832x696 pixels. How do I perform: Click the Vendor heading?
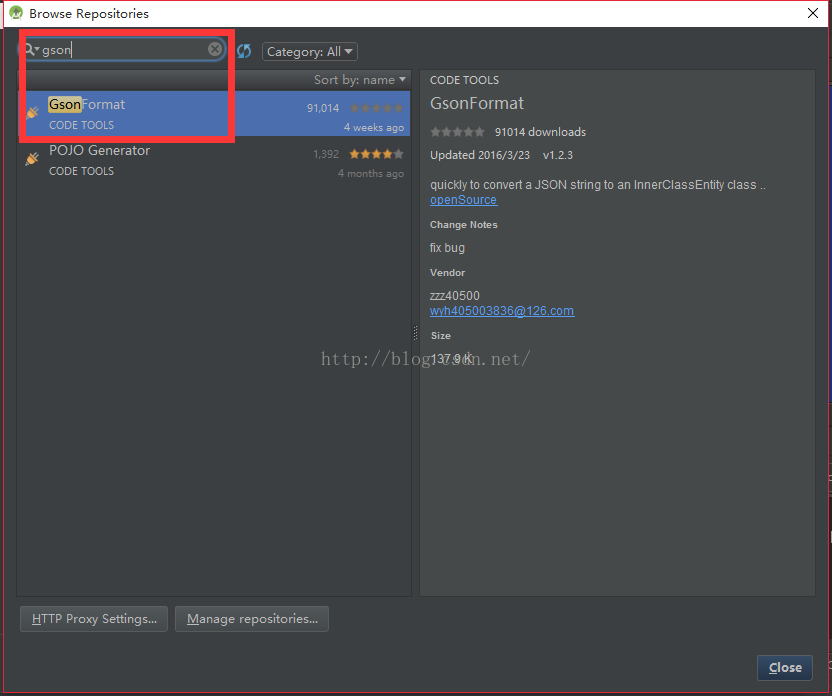[447, 273]
